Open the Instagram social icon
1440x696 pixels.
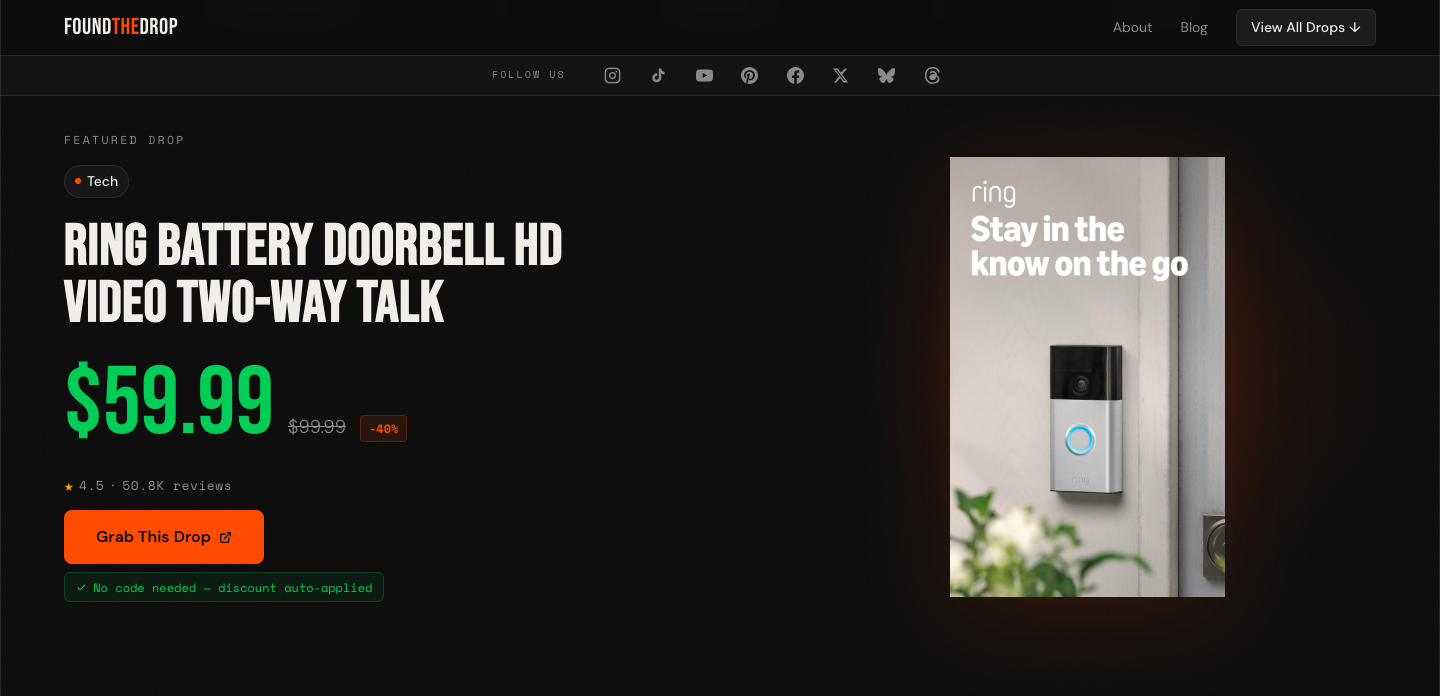coord(613,75)
